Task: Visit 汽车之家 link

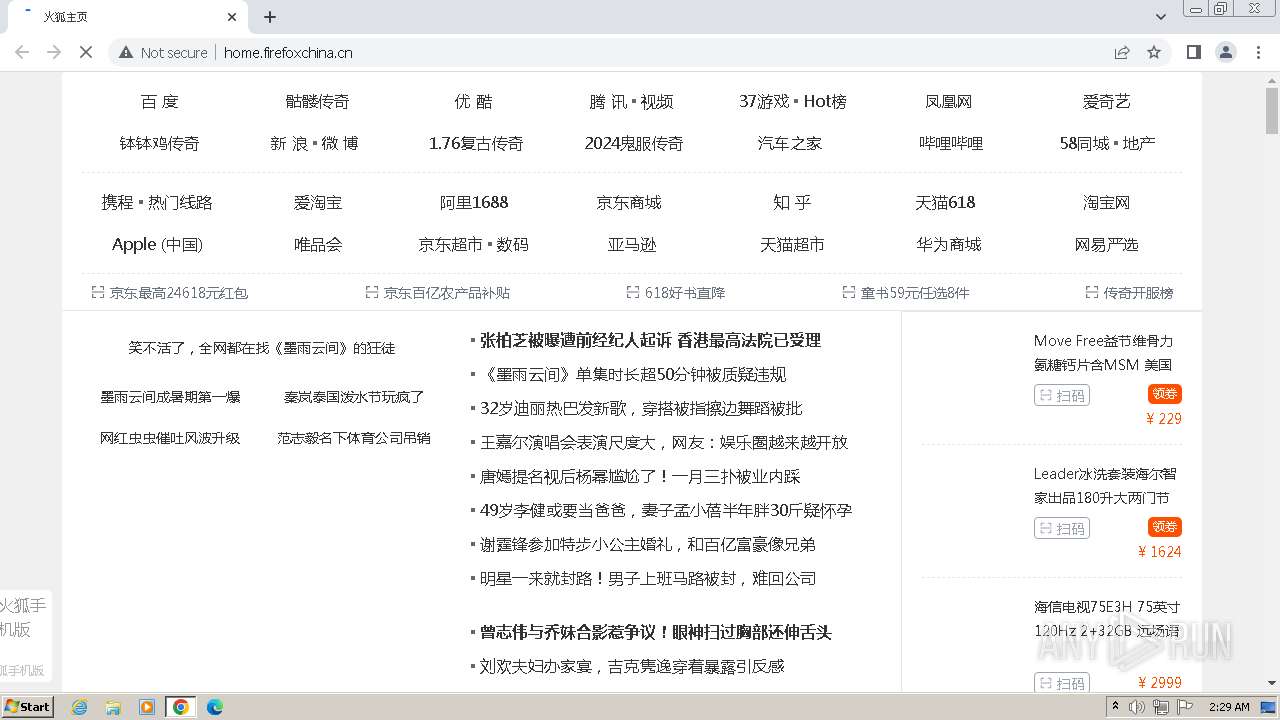Action: (x=790, y=144)
